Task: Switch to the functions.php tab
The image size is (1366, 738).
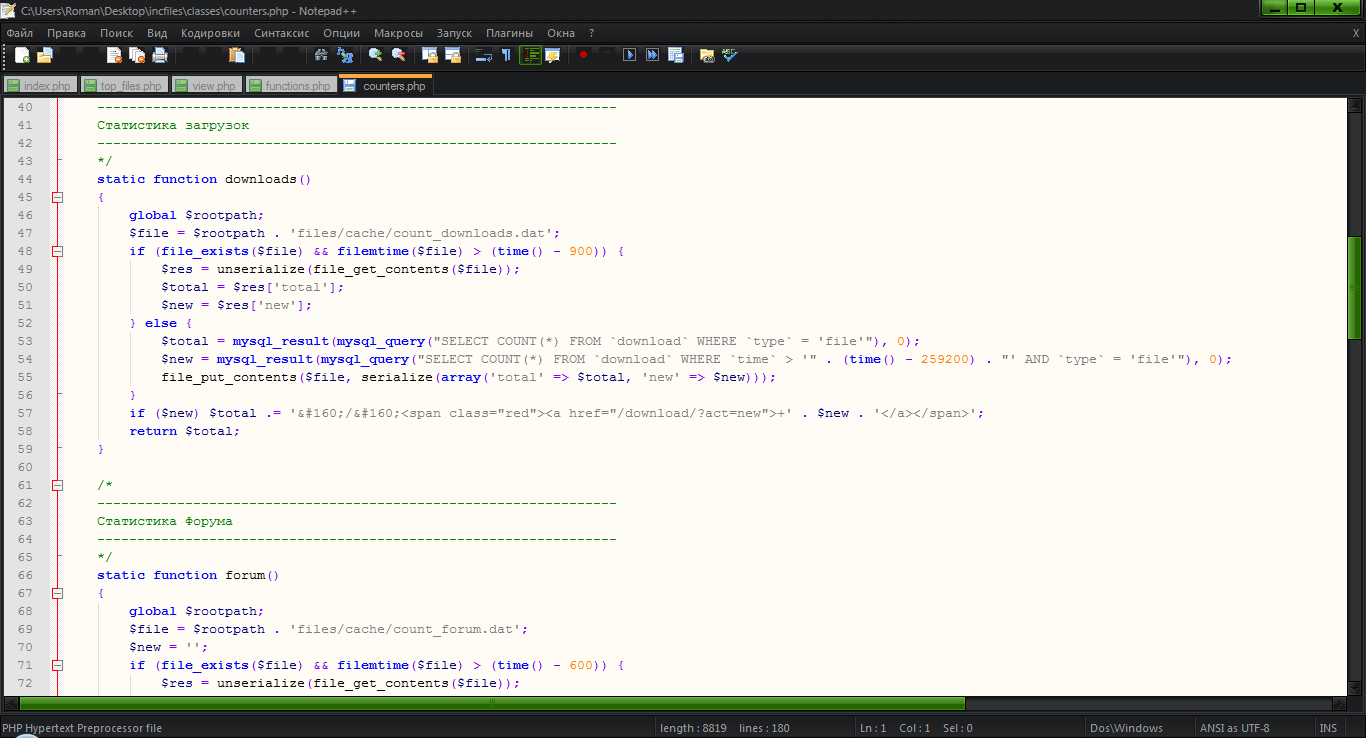Action: pos(296,86)
